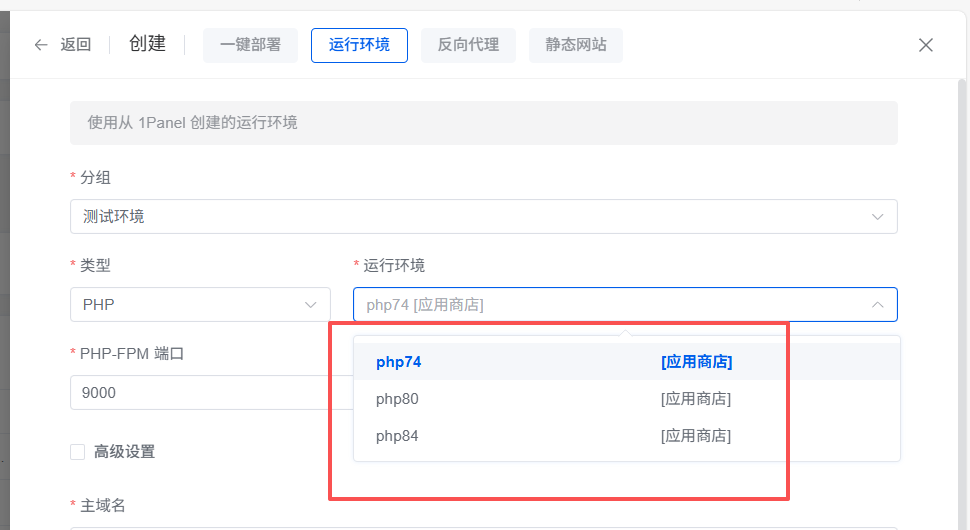Click the back arrow icon

click(41, 45)
